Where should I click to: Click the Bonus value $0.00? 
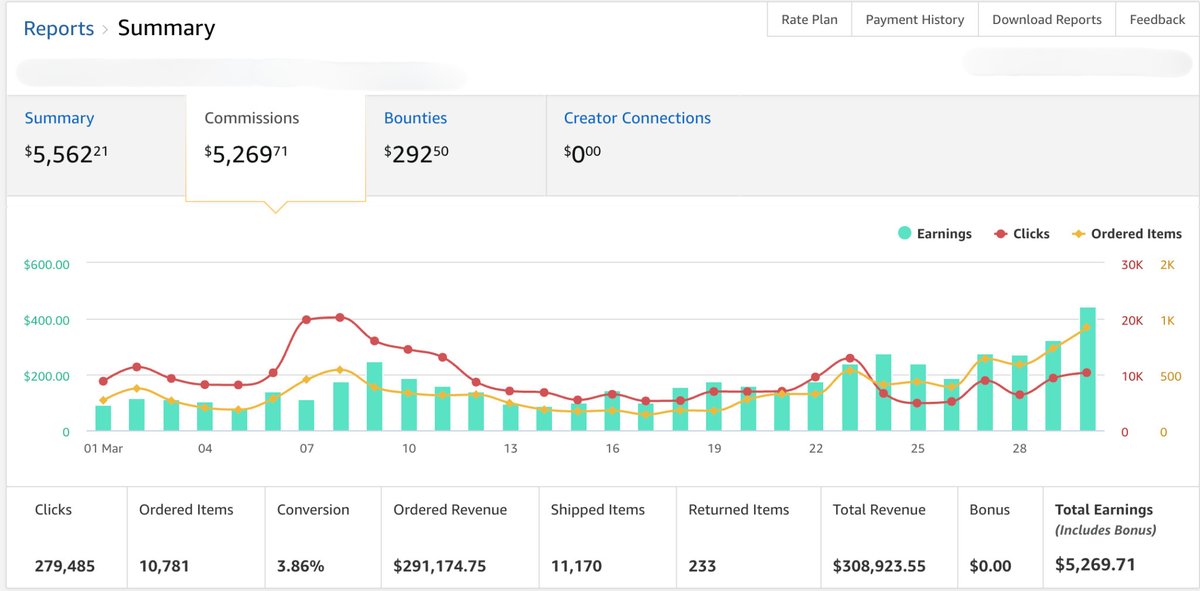click(x=990, y=566)
